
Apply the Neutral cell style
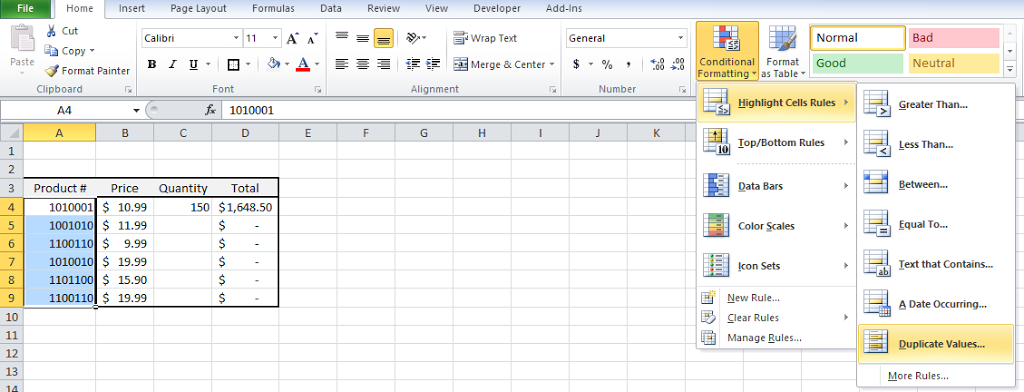tap(953, 63)
